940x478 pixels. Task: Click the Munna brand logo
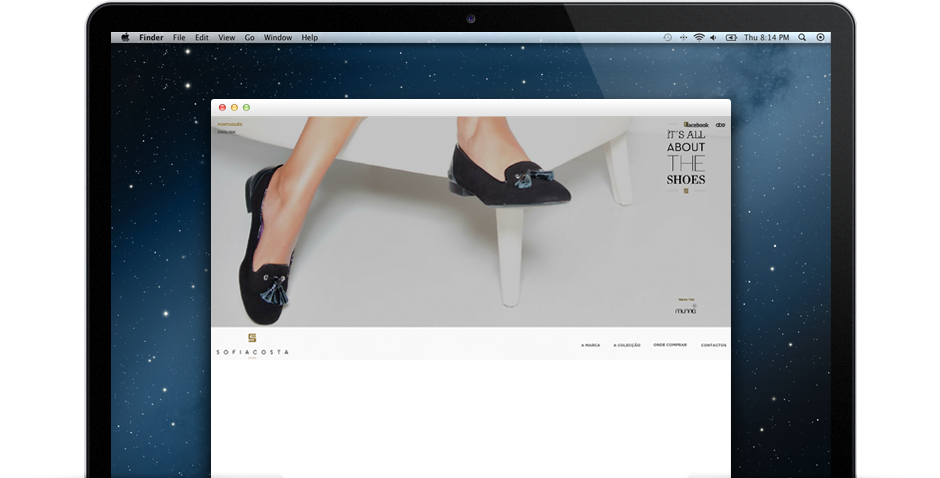tap(686, 309)
